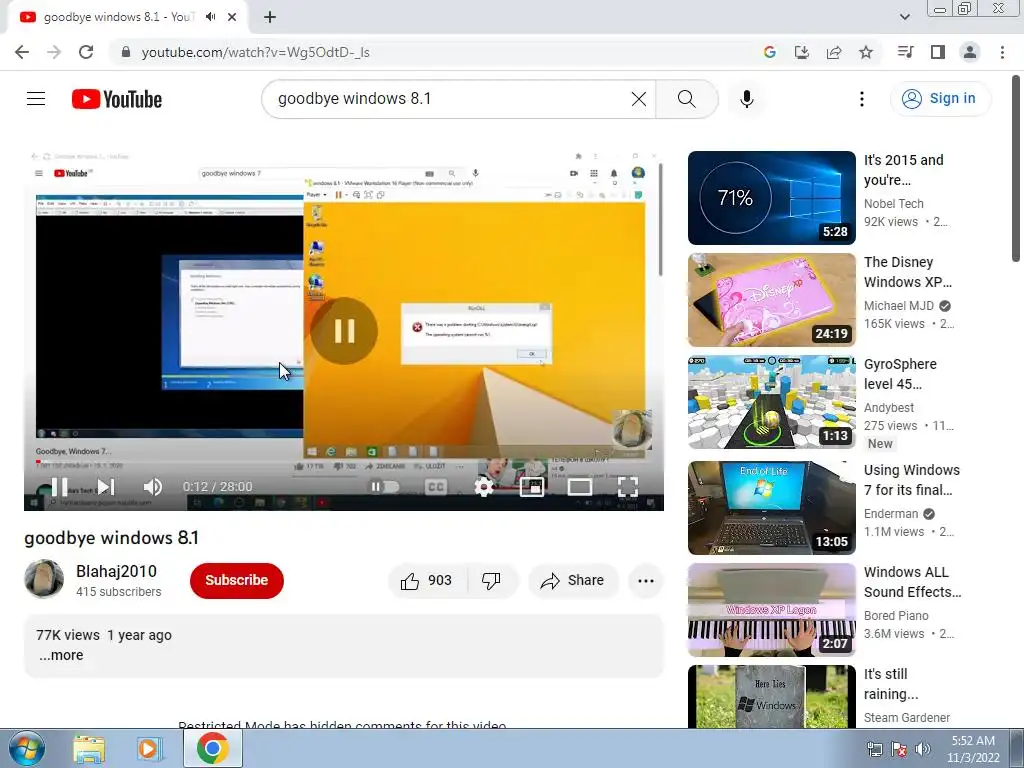Enable the miniplayer mode
This screenshot has height=768, width=1024.
532,487
